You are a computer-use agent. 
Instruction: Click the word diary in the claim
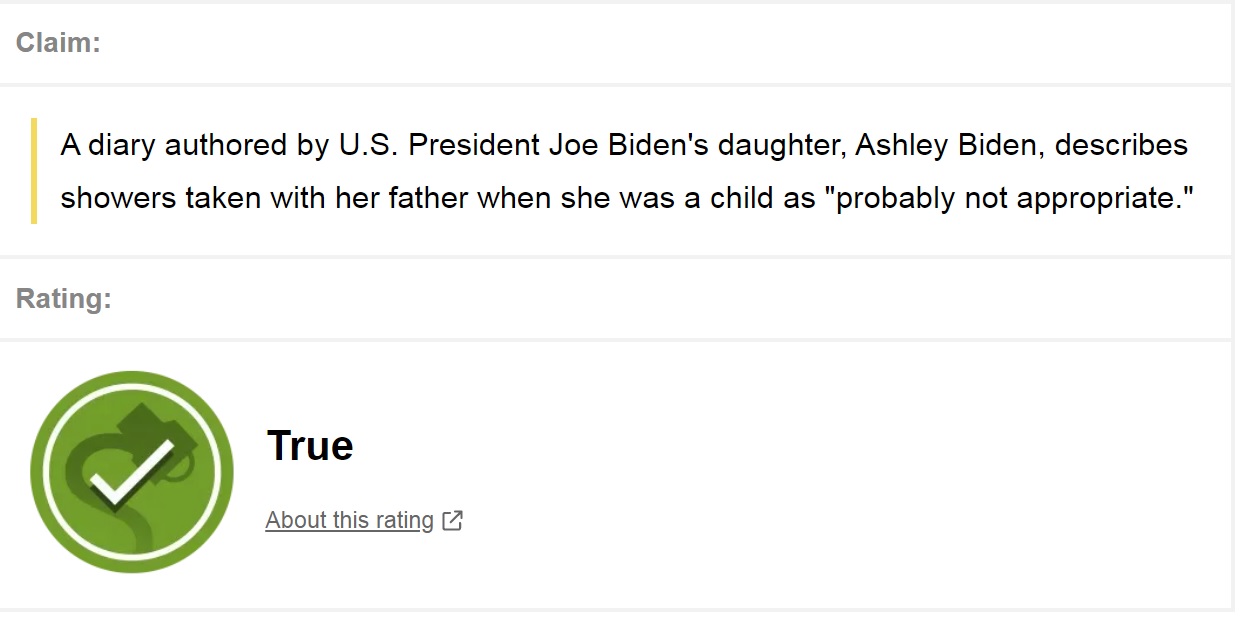pos(122,145)
